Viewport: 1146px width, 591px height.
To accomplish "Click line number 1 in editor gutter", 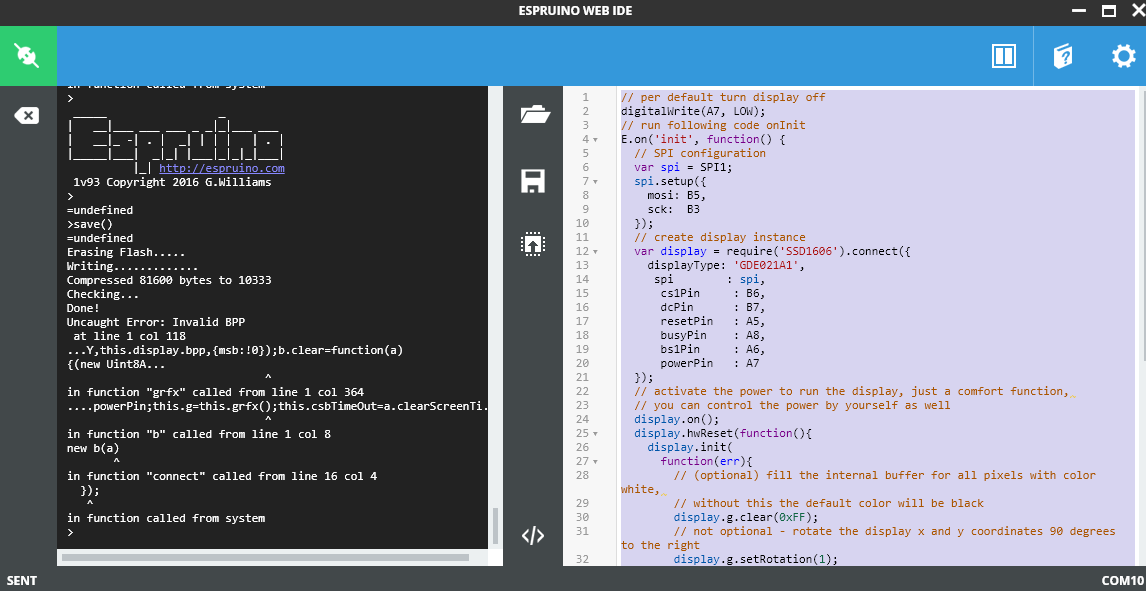I will [585, 97].
